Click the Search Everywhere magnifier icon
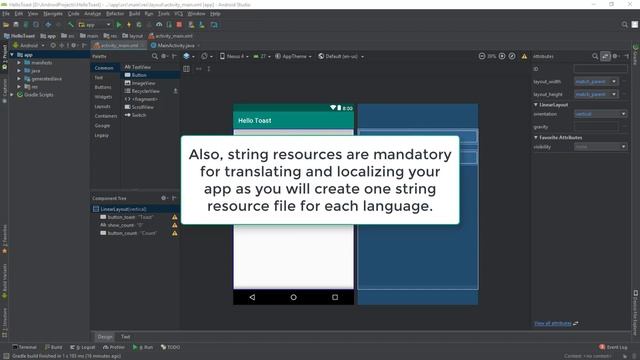The width and height of the screenshot is (640, 360). [x=624, y=25]
